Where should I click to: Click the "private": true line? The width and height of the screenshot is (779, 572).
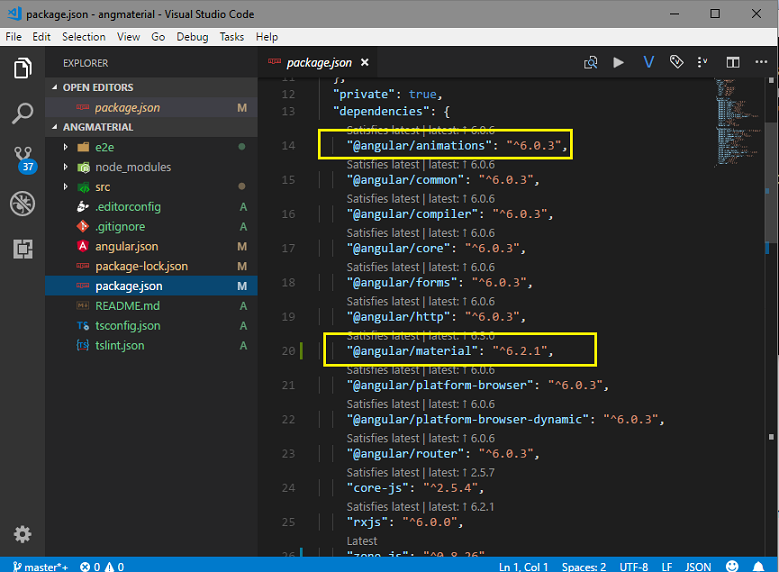pos(388,94)
